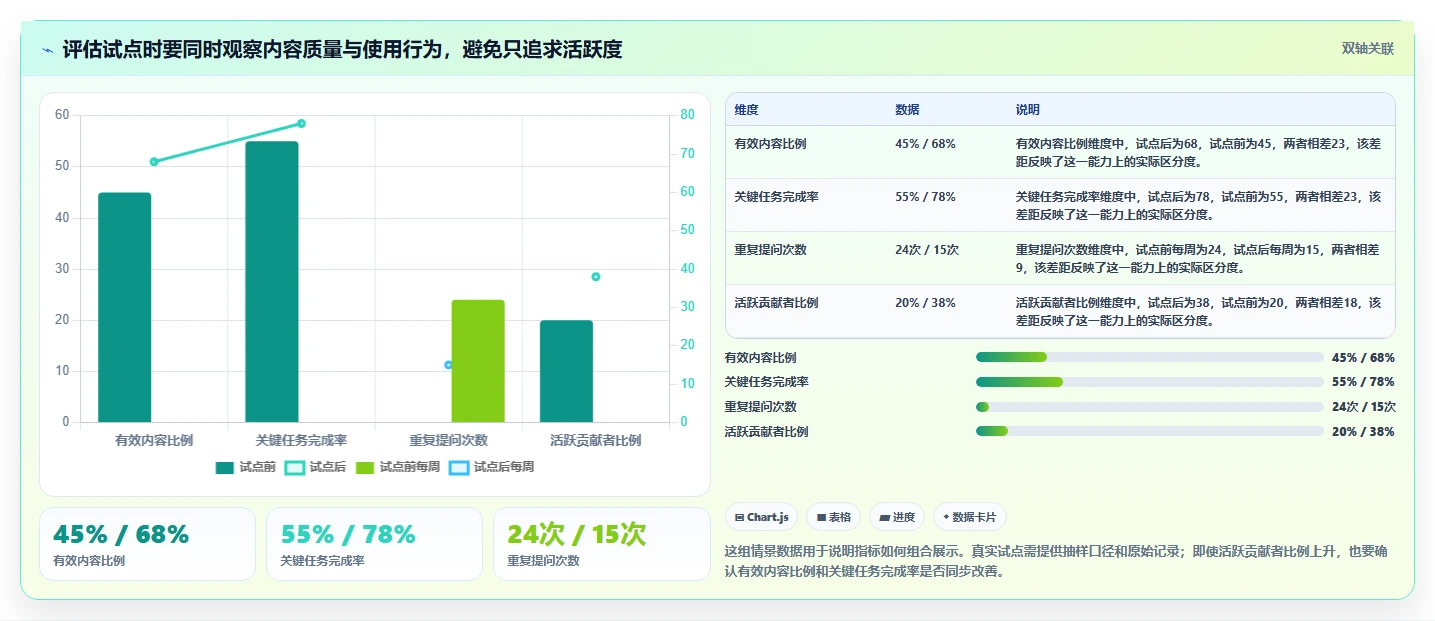Click the icon inside the 进度 tag
This screenshot has width=1435, height=621.
click(x=885, y=518)
